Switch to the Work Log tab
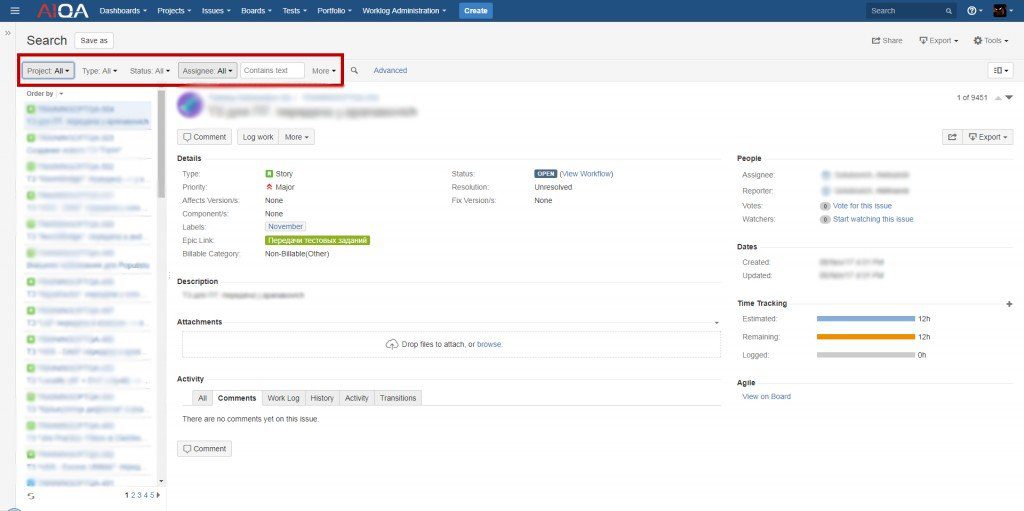1024x511 pixels. pos(283,398)
